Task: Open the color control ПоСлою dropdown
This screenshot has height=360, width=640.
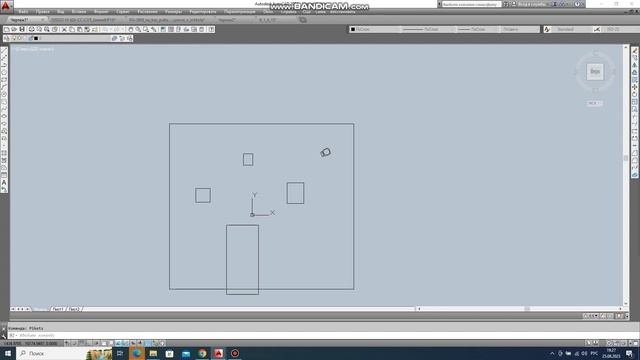Action: 374,29
